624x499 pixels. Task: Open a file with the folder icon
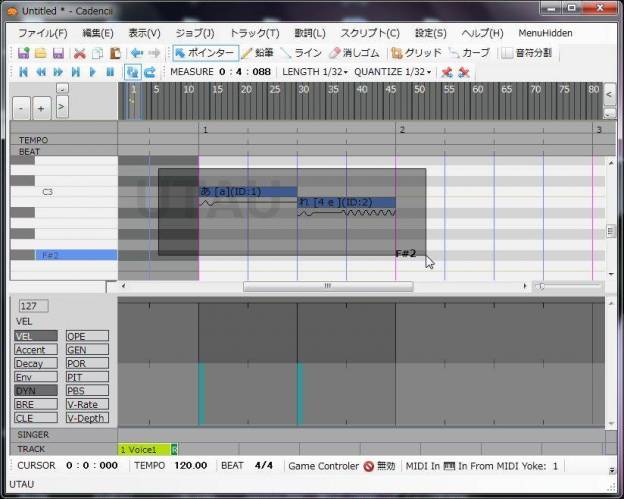(x=41, y=53)
